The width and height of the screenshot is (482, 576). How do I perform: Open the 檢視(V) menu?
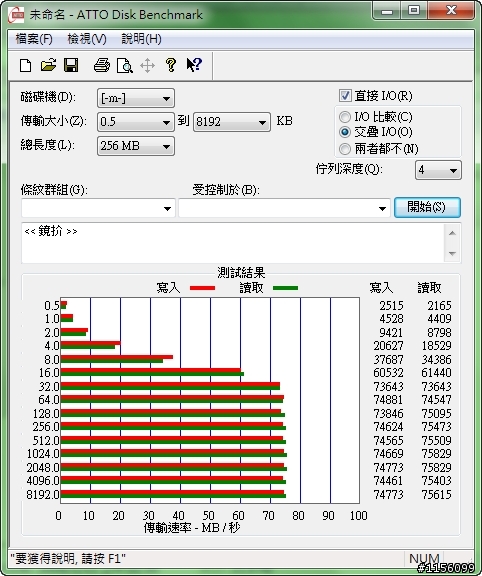point(87,39)
